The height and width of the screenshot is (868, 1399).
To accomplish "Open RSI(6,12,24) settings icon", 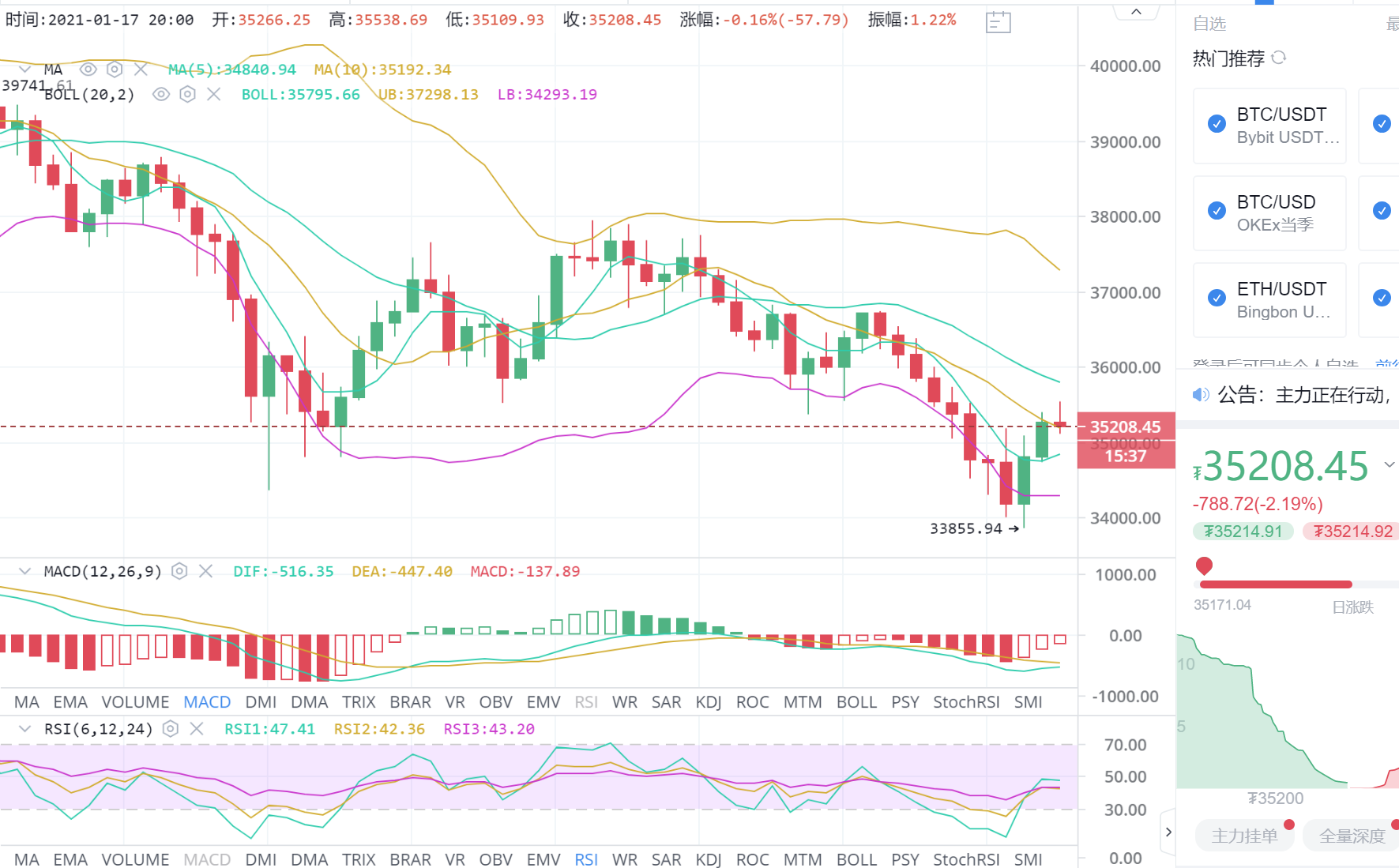I will tap(170, 729).
